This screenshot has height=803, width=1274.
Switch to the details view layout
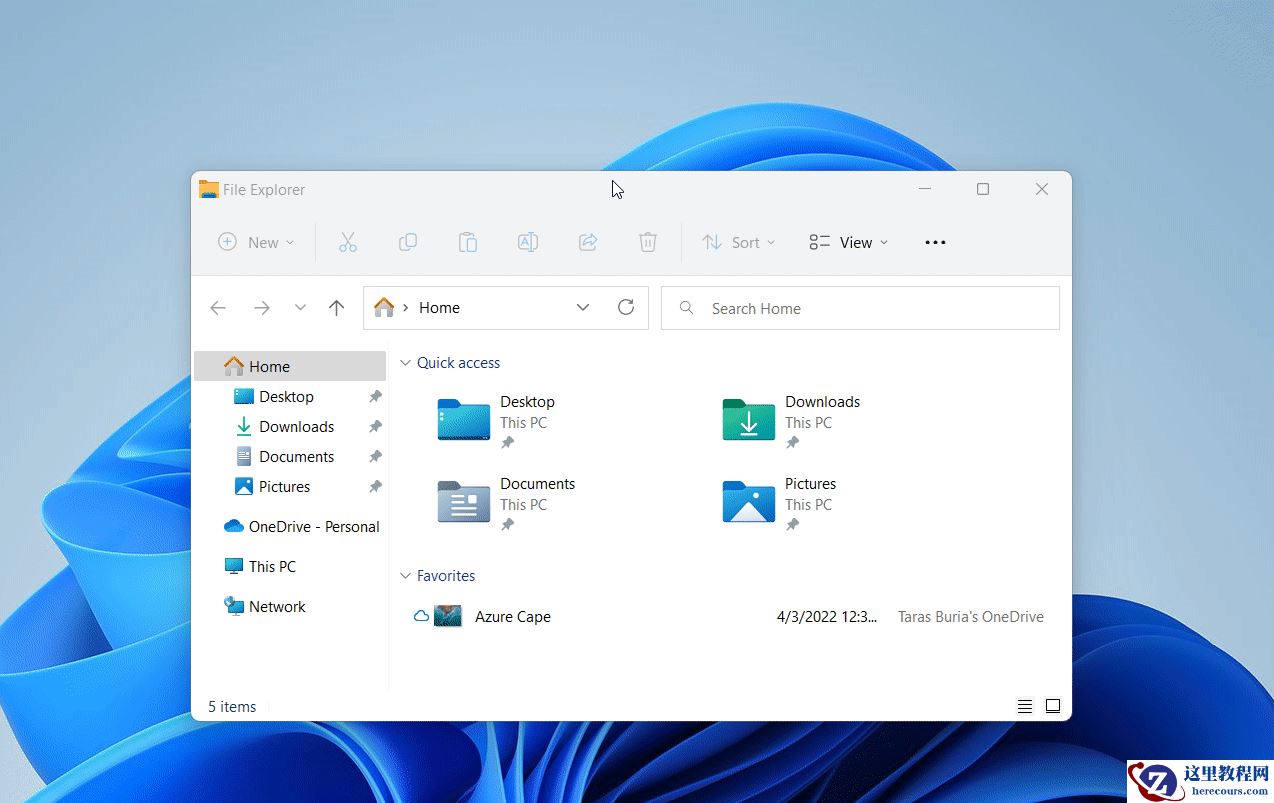coord(1024,706)
